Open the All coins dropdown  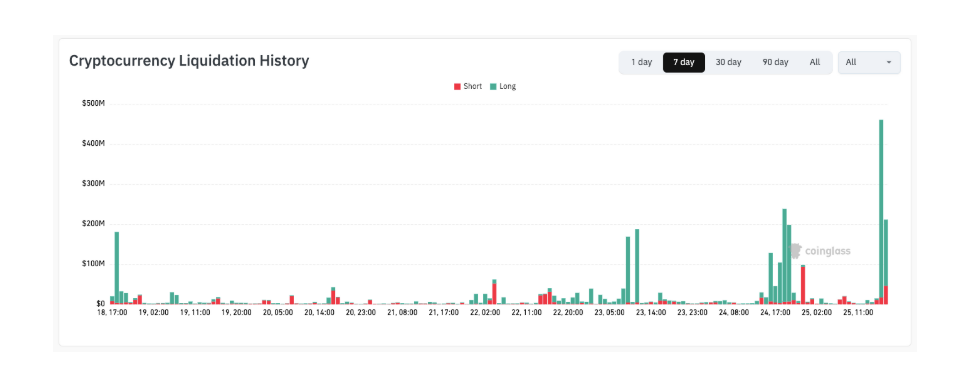869,62
